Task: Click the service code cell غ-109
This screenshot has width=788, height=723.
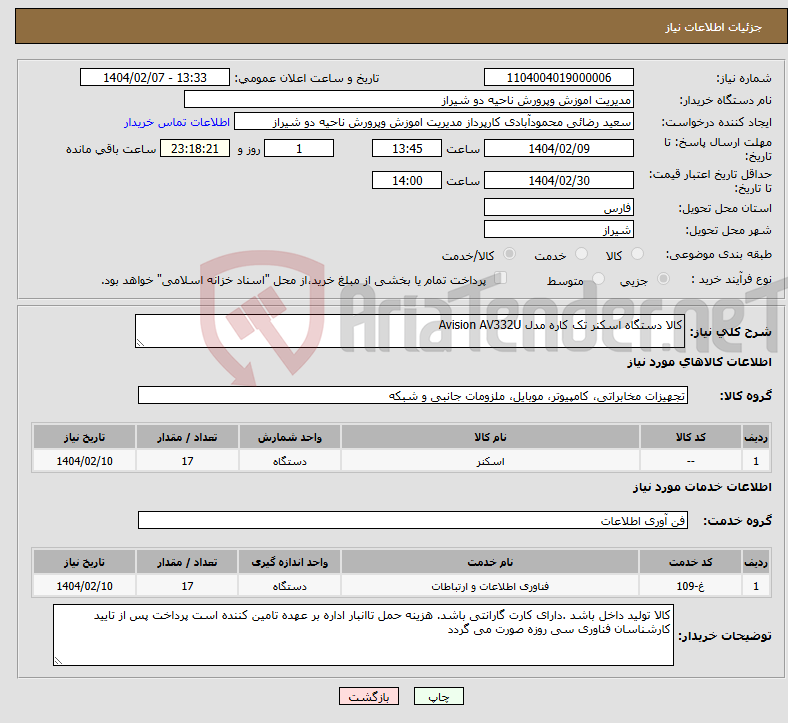Action: click(691, 586)
